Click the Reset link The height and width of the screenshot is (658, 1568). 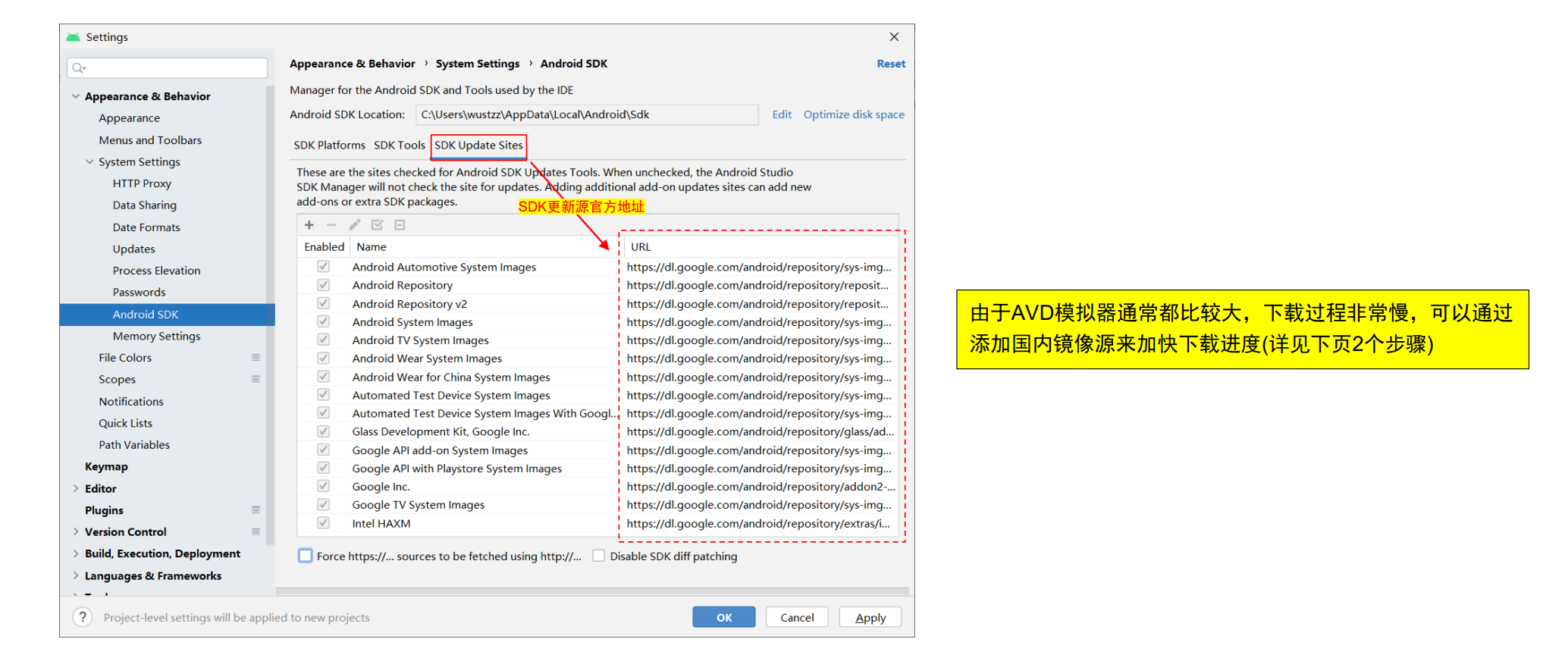tap(891, 64)
